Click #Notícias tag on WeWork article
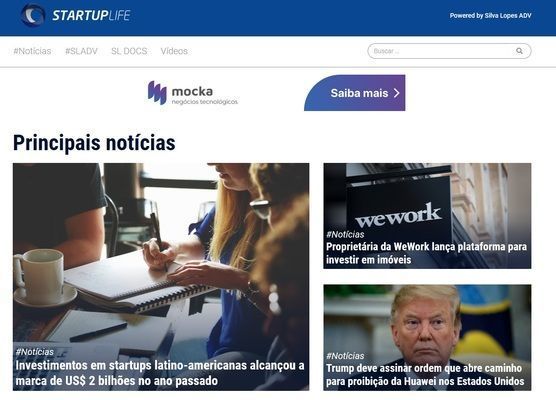This screenshot has height=400, width=556. pyautogui.click(x=345, y=234)
